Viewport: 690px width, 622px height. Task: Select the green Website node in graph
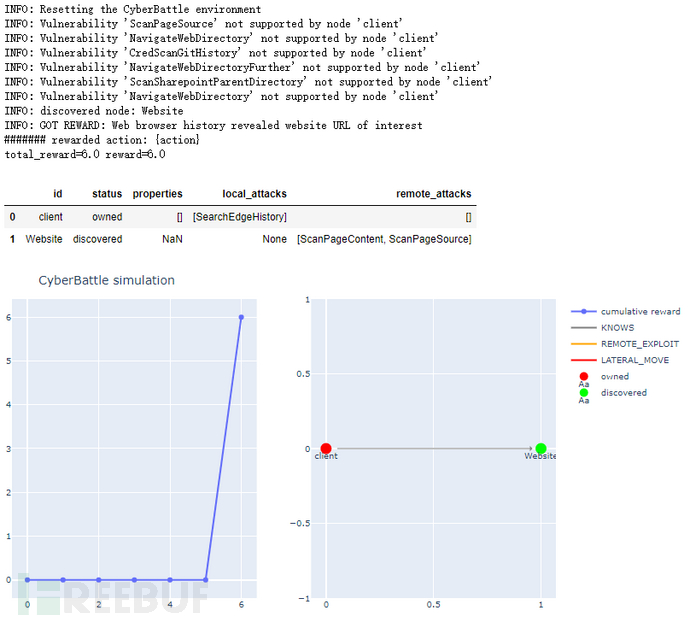point(541,449)
